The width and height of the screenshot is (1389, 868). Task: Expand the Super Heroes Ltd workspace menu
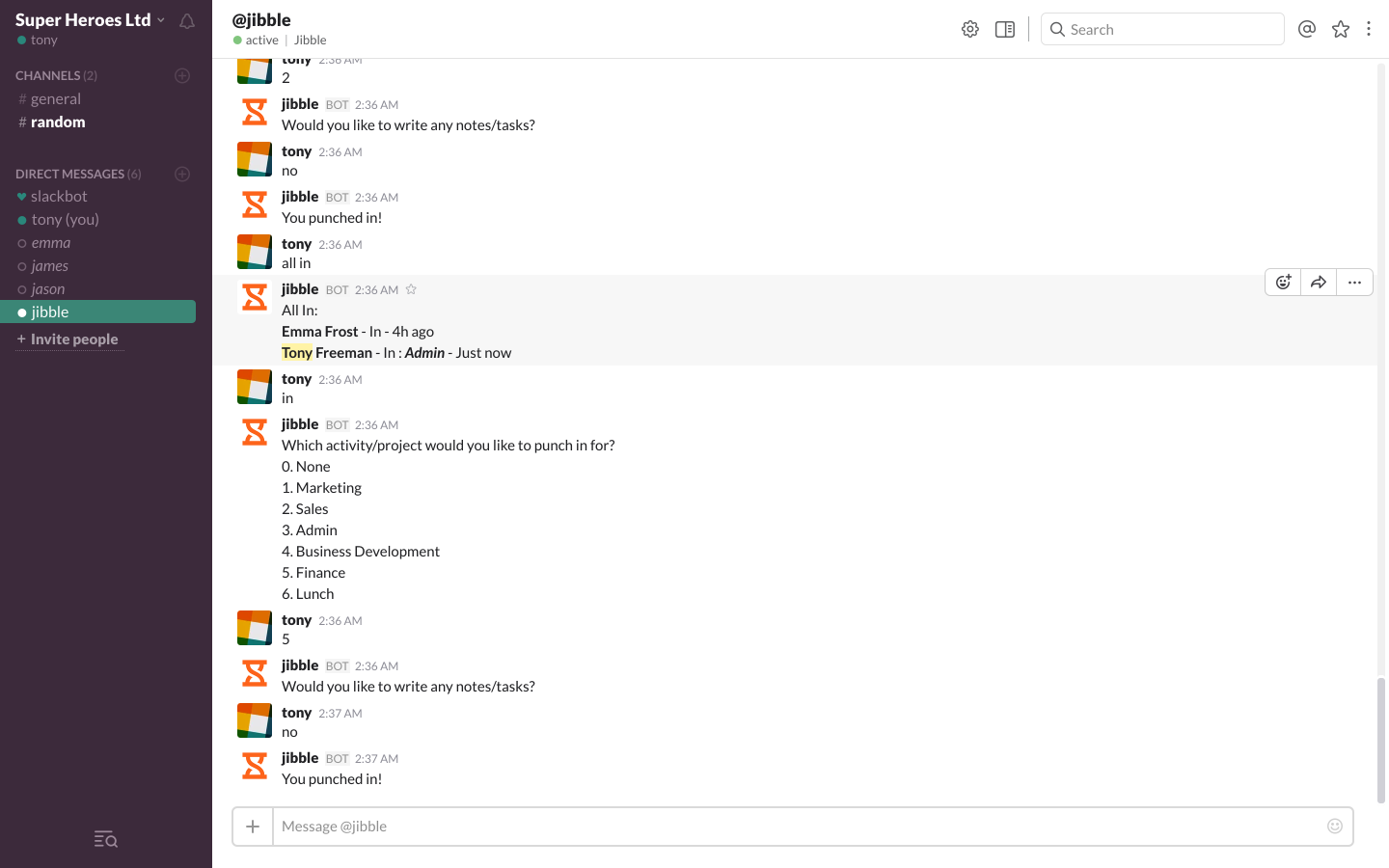pos(90,19)
